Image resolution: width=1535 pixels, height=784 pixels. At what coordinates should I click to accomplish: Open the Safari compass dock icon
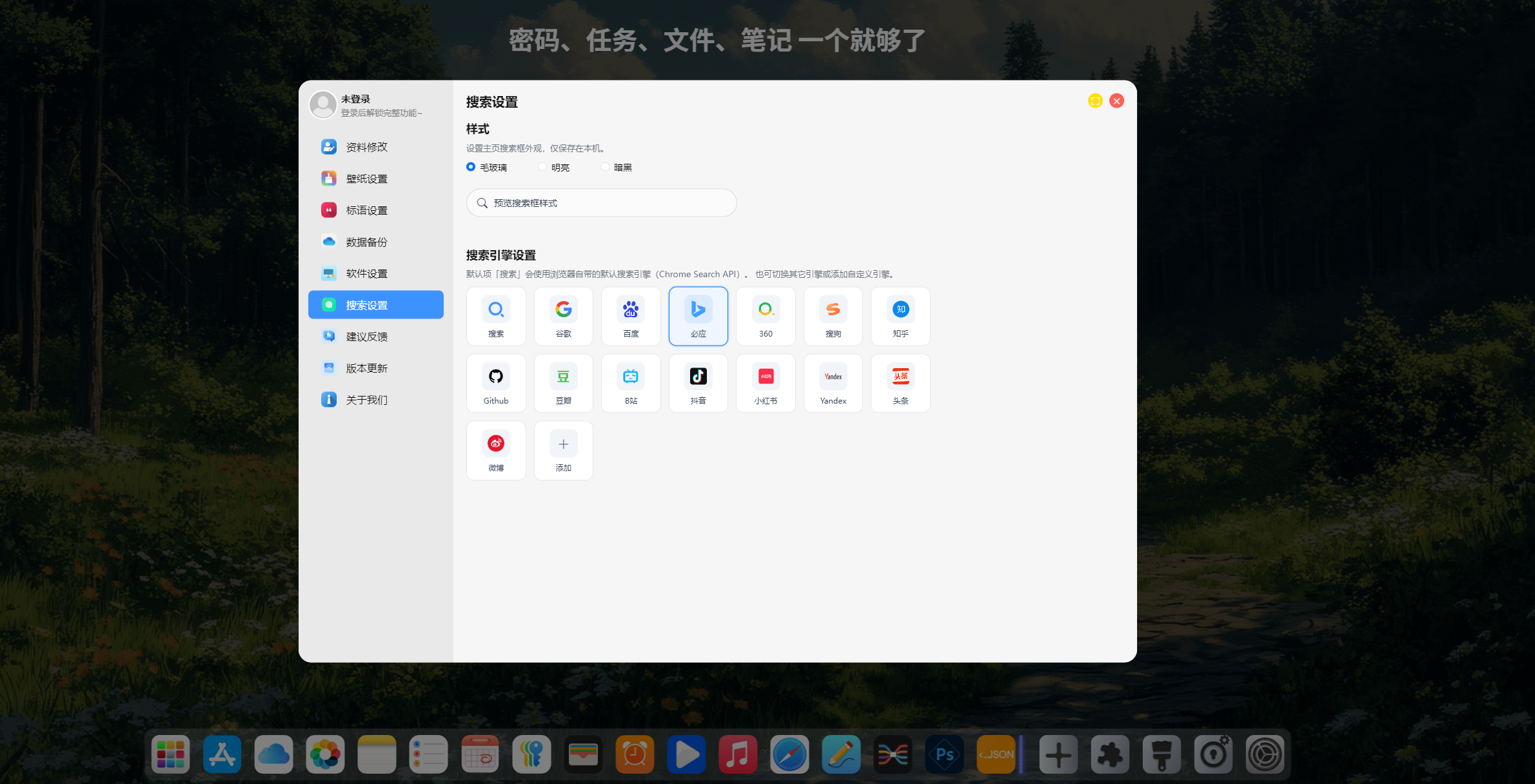tap(789, 754)
